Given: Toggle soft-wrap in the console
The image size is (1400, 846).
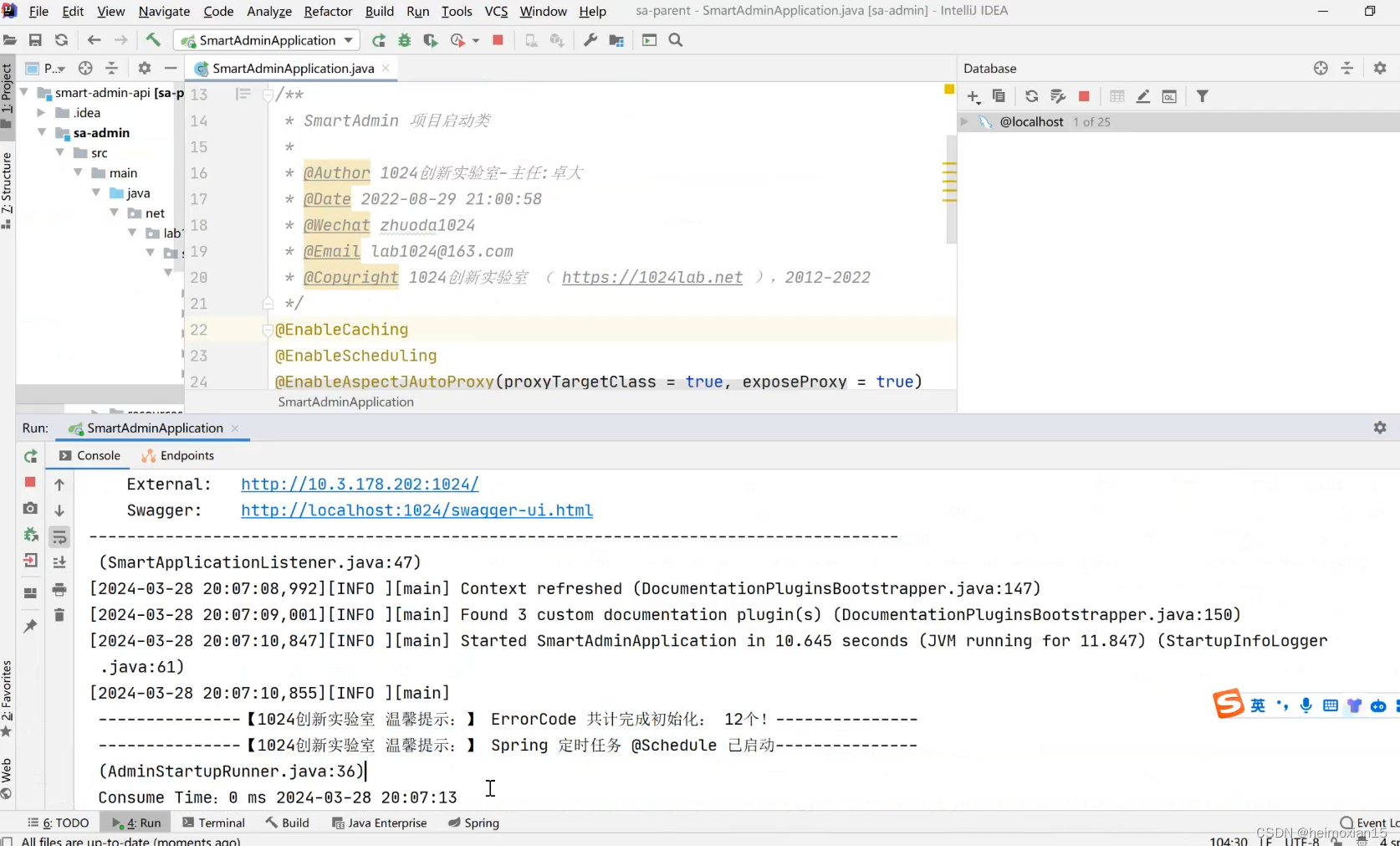Looking at the screenshot, I should (x=59, y=537).
